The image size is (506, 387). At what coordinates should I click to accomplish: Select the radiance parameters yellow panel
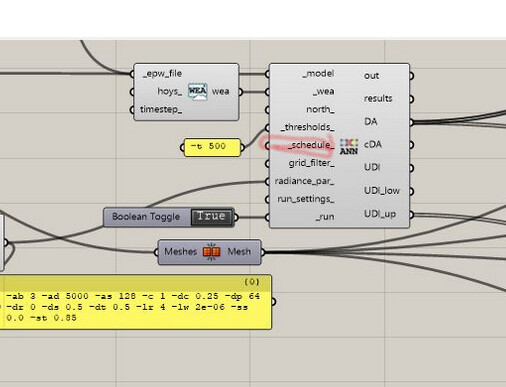click(x=136, y=302)
